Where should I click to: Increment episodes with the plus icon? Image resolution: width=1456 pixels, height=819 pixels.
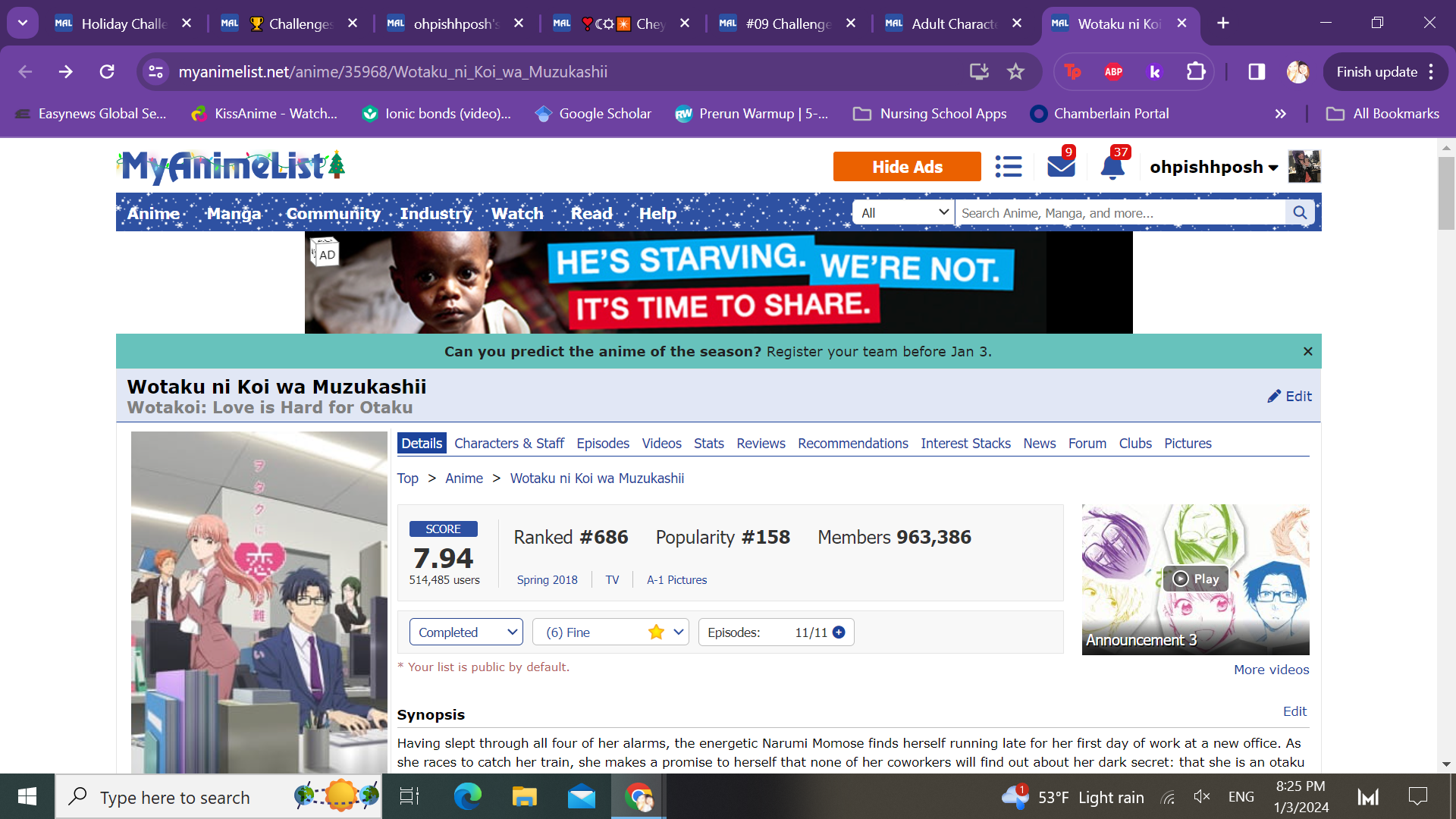coord(839,632)
